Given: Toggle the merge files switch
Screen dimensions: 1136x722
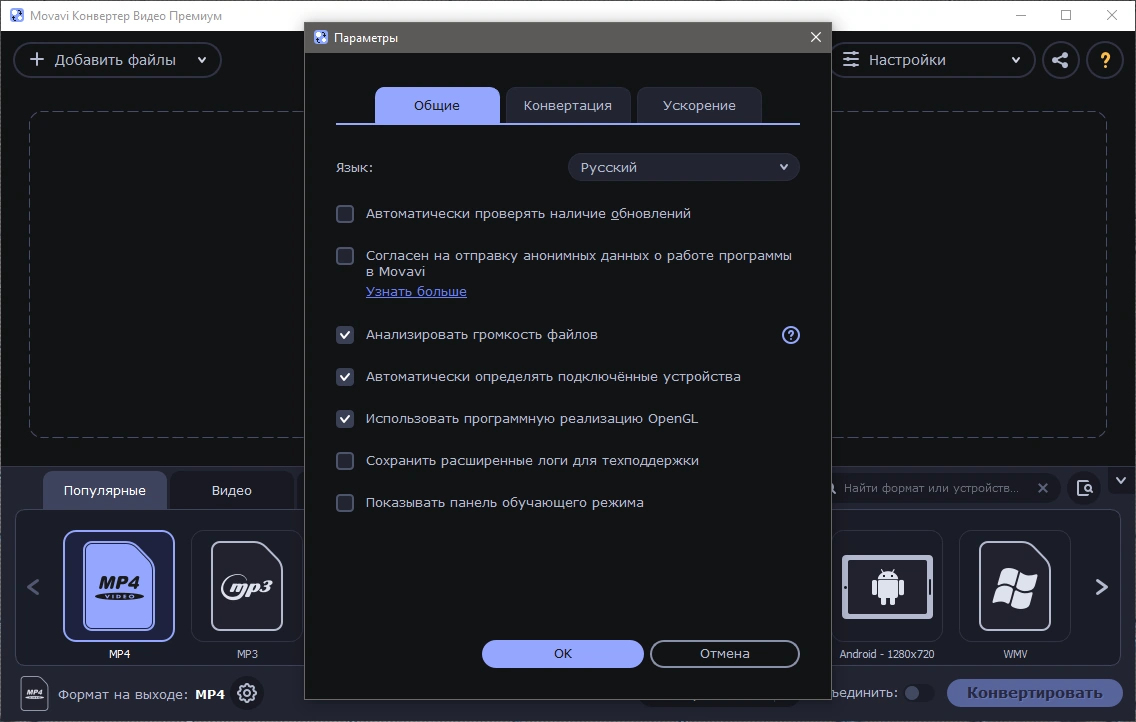Looking at the screenshot, I should 917,693.
